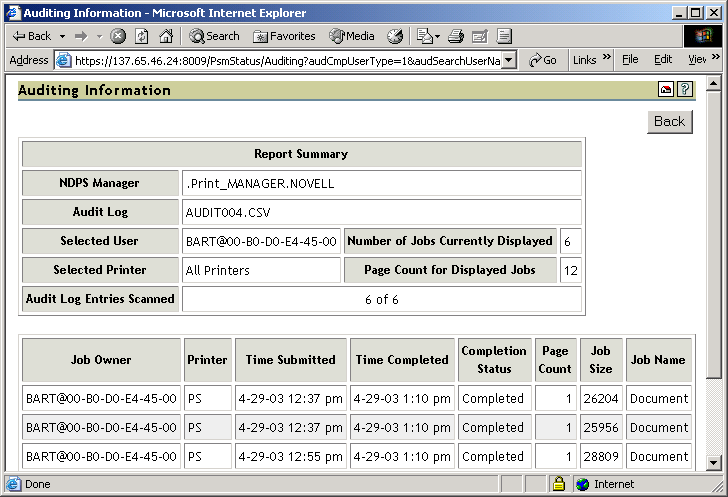Expand the address bar dropdown arrow
The height and width of the screenshot is (497, 728).
point(509,60)
